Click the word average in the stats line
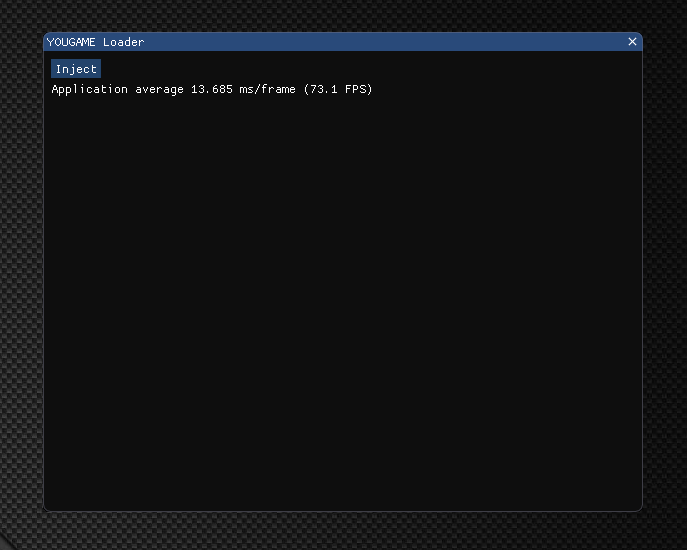The image size is (687, 550). click(x=159, y=90)
